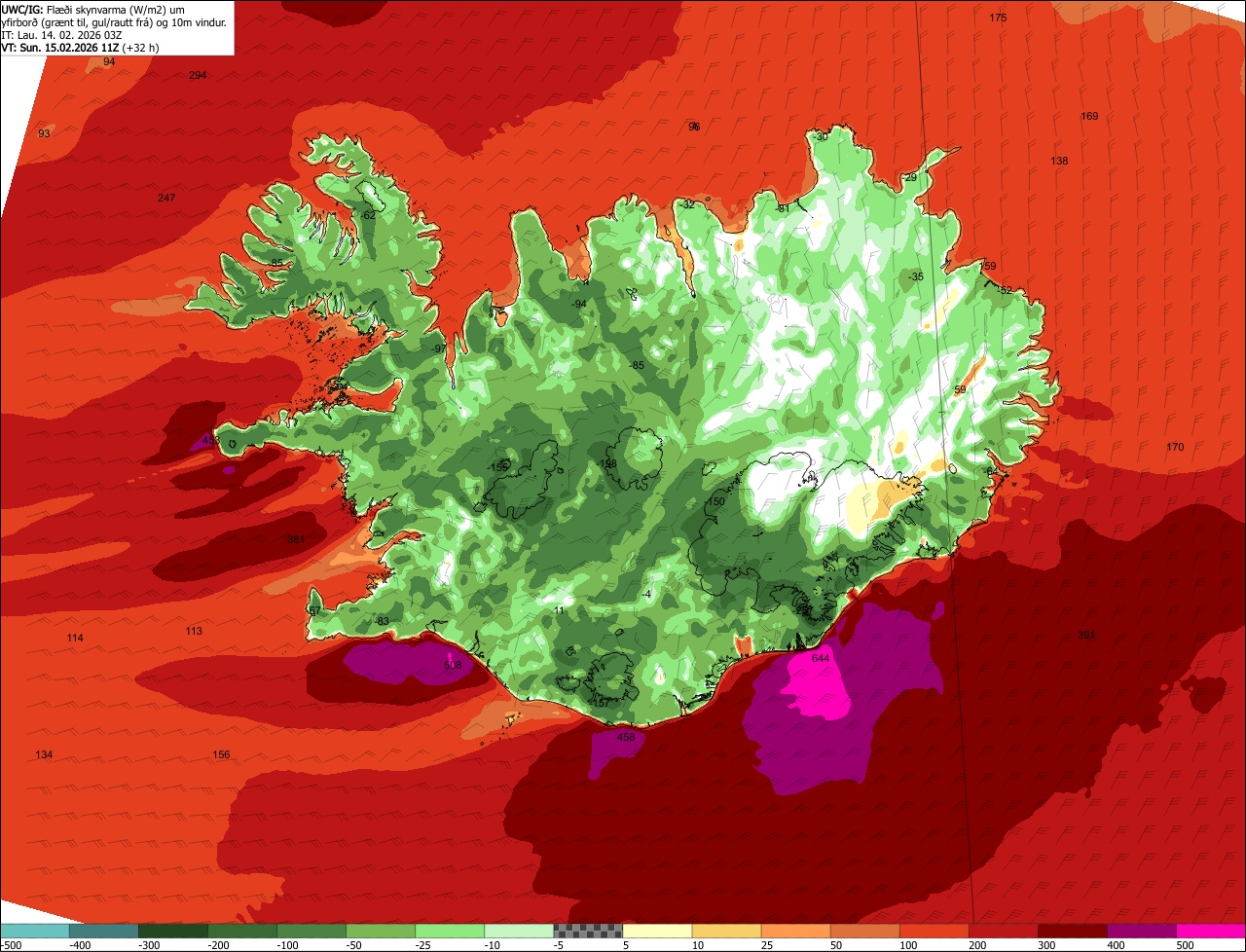This screenshot has height=952, width=1246.
Task: Click the checkered -5 to 5 legend swatch
Action: [x=588, y=931]
